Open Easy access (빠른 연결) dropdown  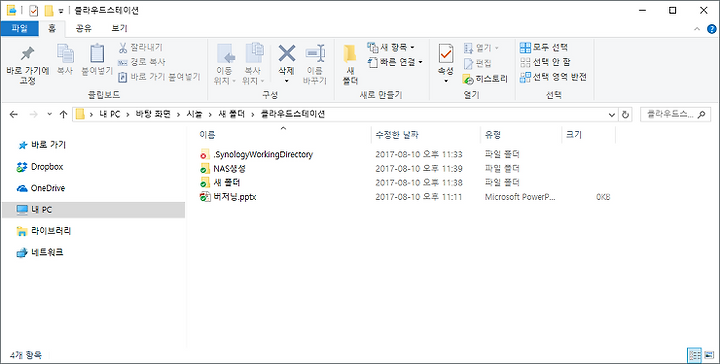395,62
